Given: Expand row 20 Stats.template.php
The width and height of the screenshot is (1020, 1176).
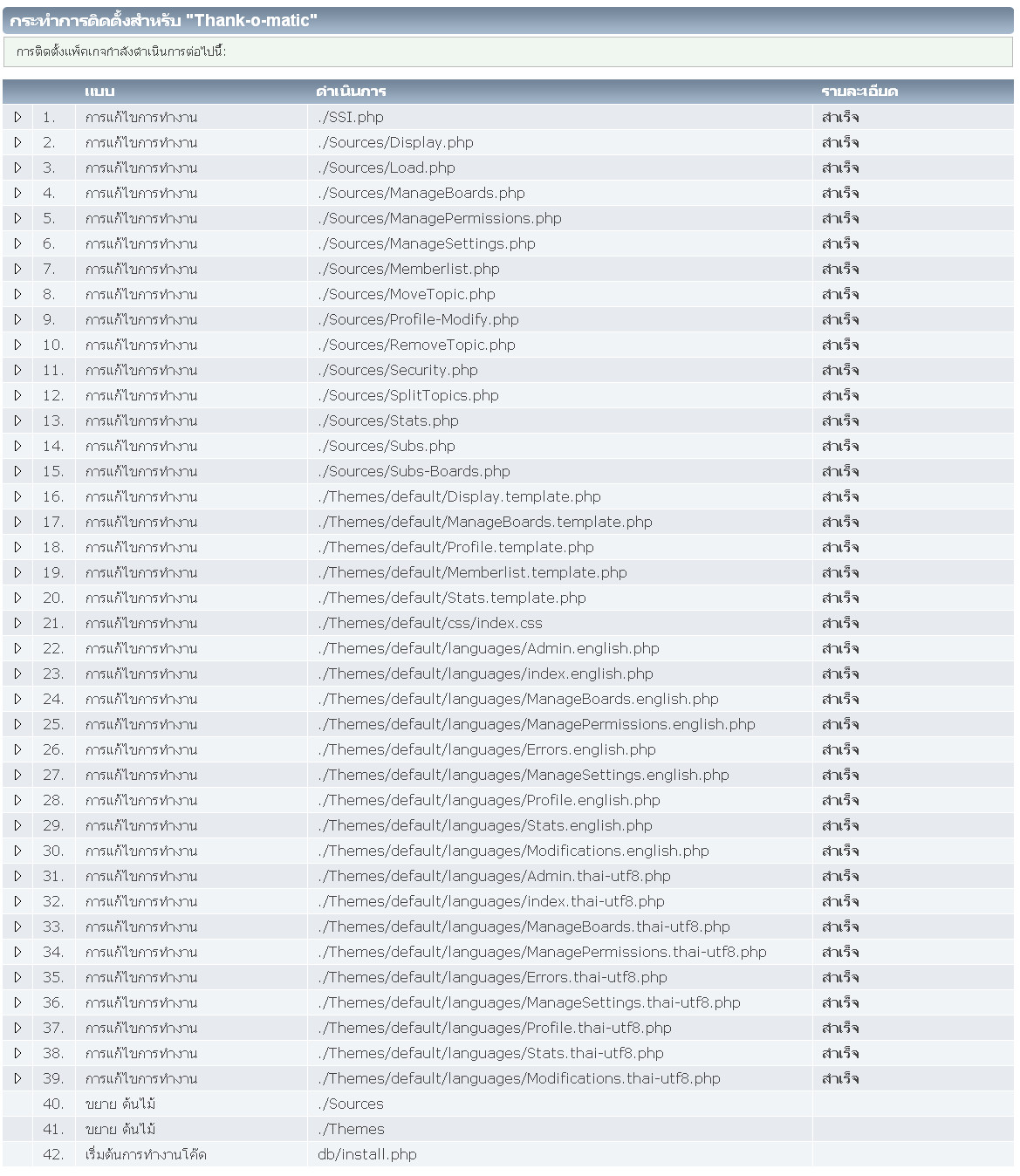Looking at the screenshot, I should (x=17, y=598).
